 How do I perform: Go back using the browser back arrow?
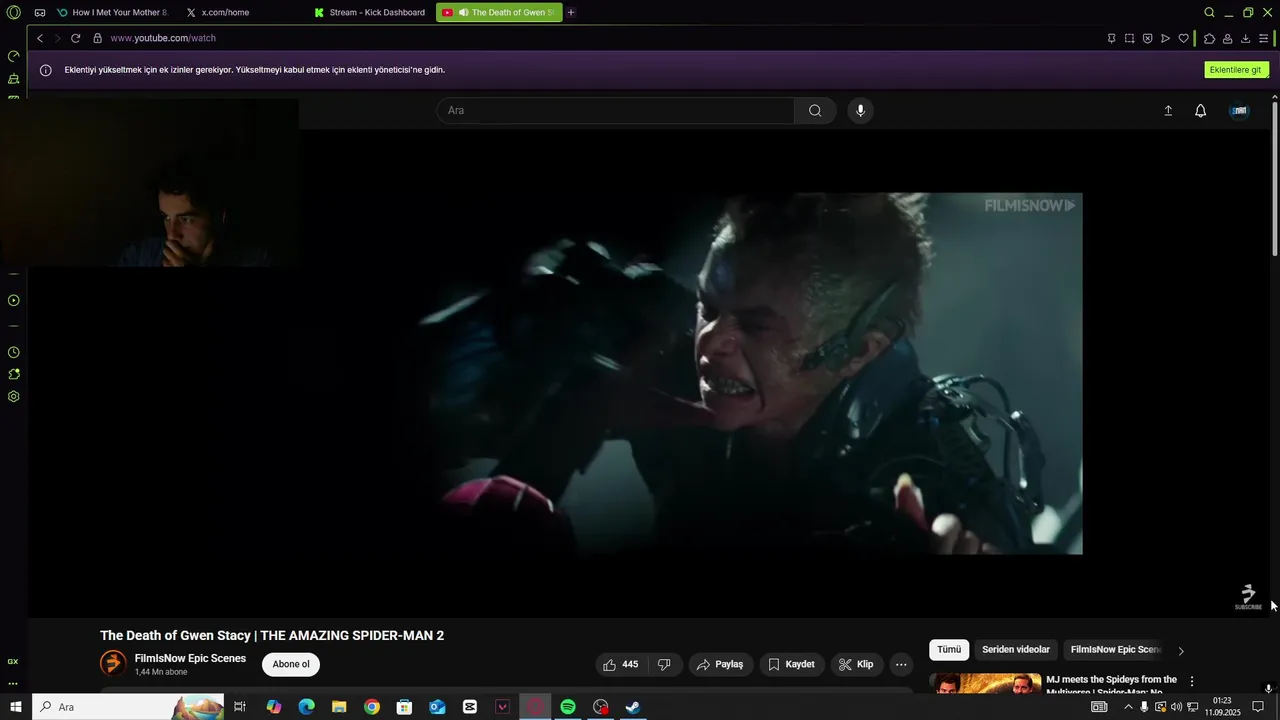pyautogui.click(x=40, y=38)
